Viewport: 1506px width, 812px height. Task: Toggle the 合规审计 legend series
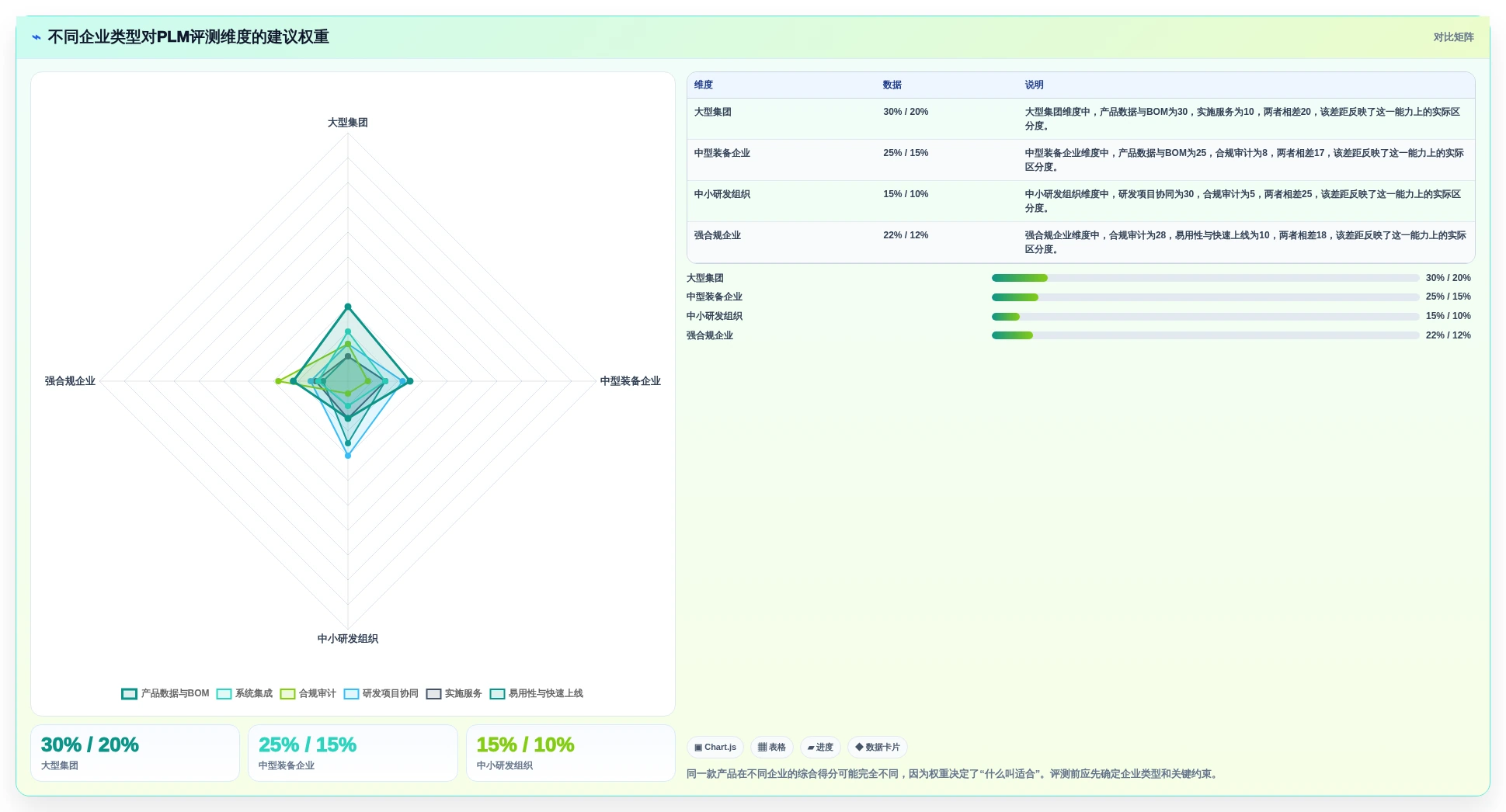(308, 693)
